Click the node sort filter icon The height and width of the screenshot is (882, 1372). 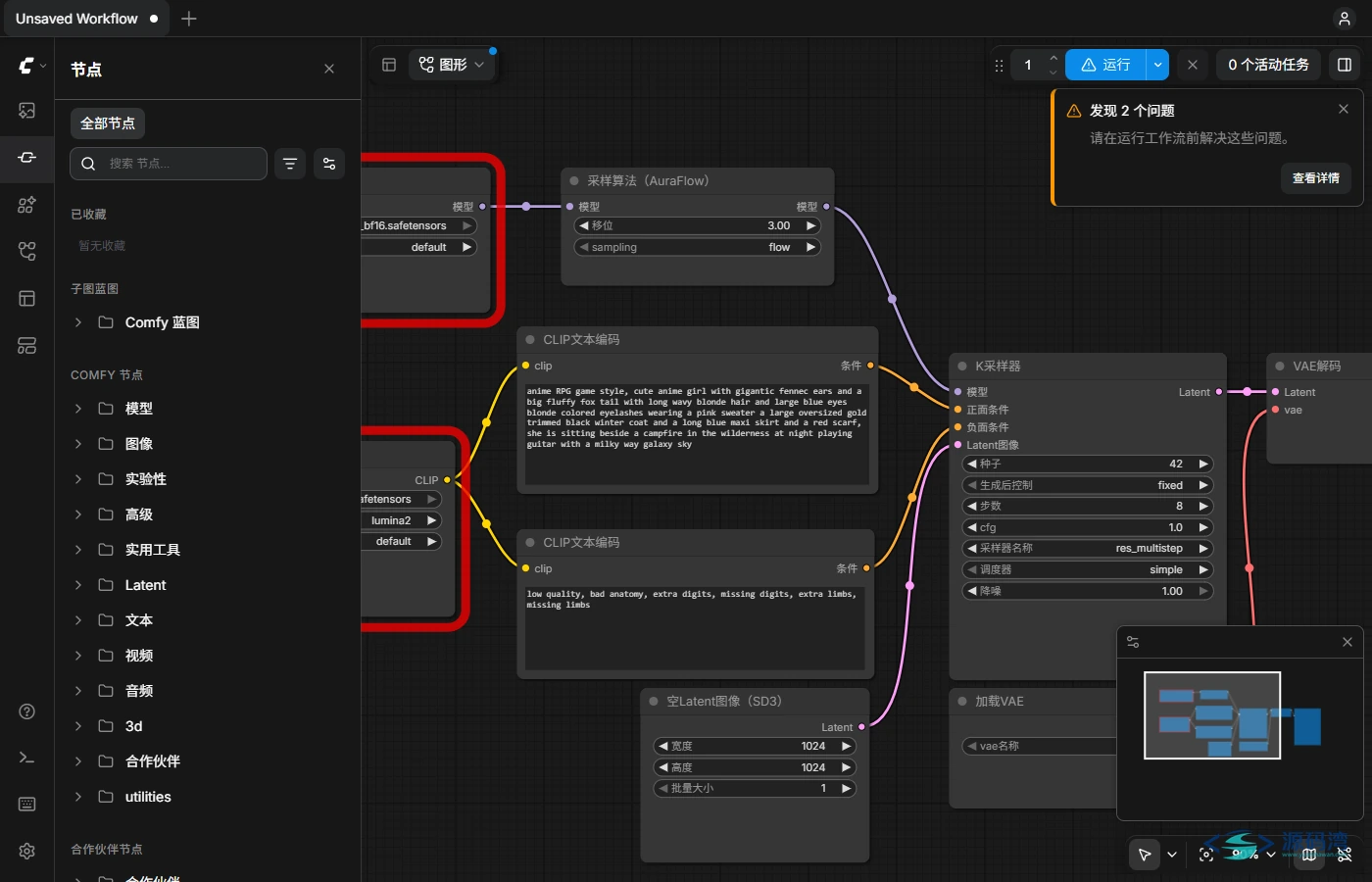(x=290, y=164)
